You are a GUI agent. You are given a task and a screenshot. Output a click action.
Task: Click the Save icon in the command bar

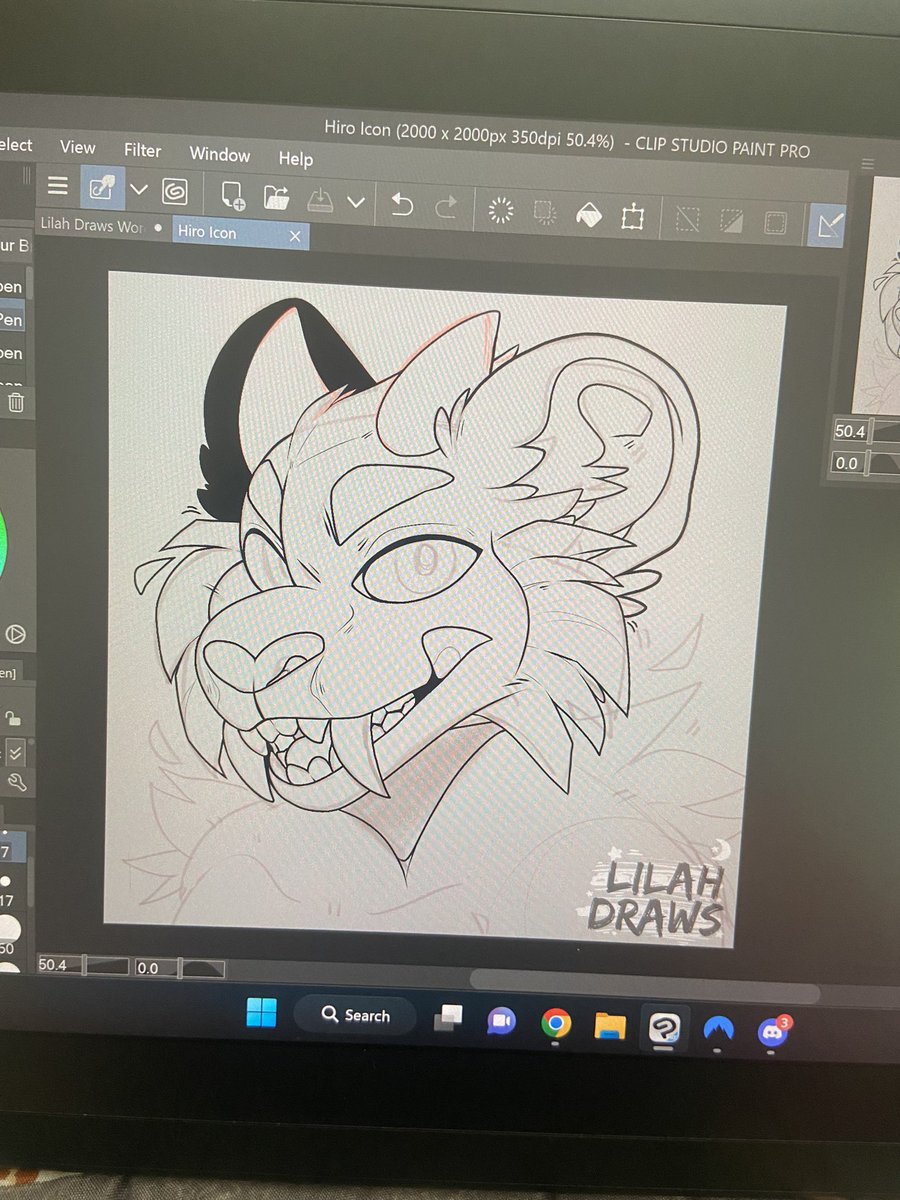click(319, 199)
